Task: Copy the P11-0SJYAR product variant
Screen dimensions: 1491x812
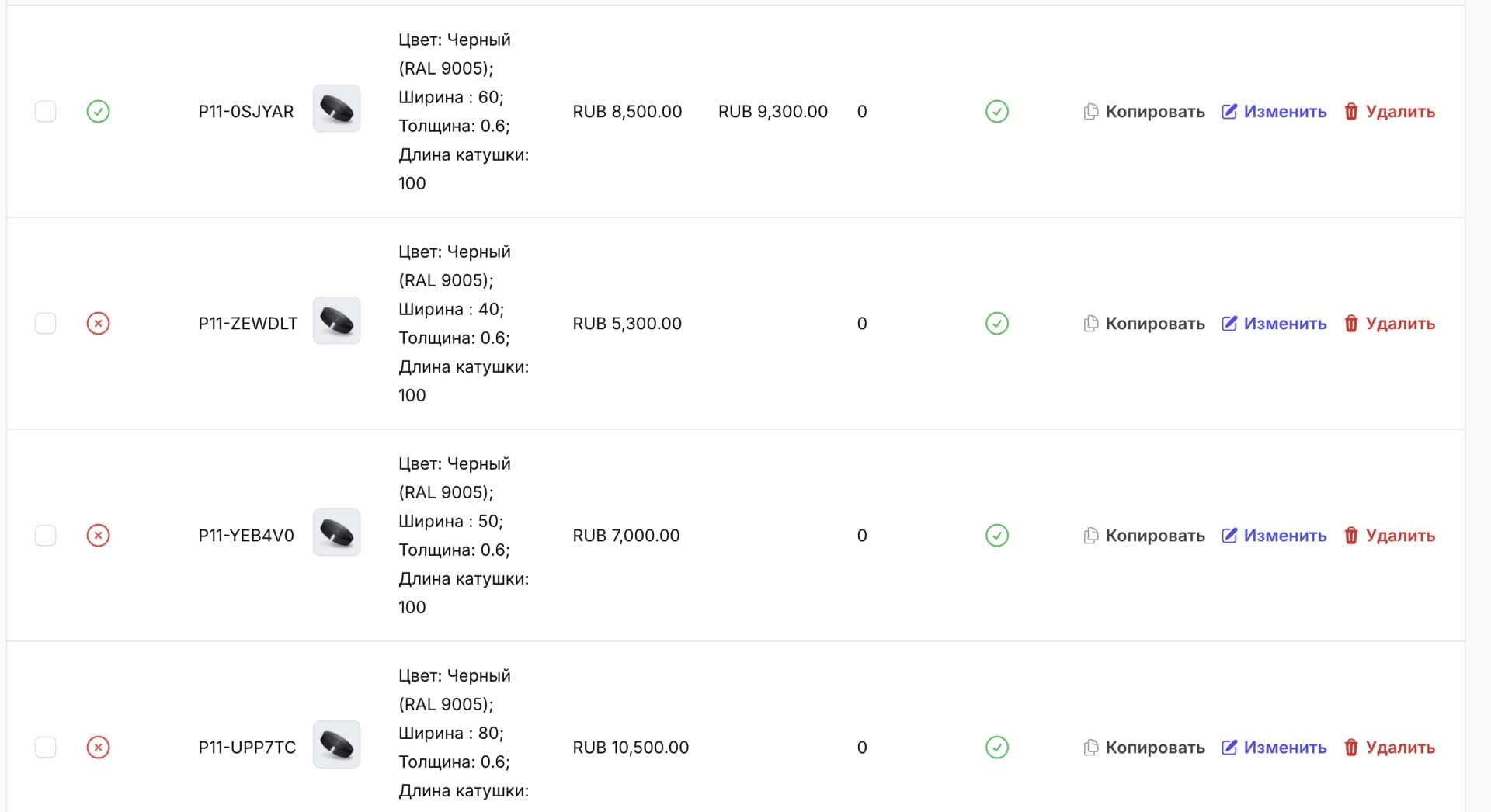Action: pos(1144,112)
